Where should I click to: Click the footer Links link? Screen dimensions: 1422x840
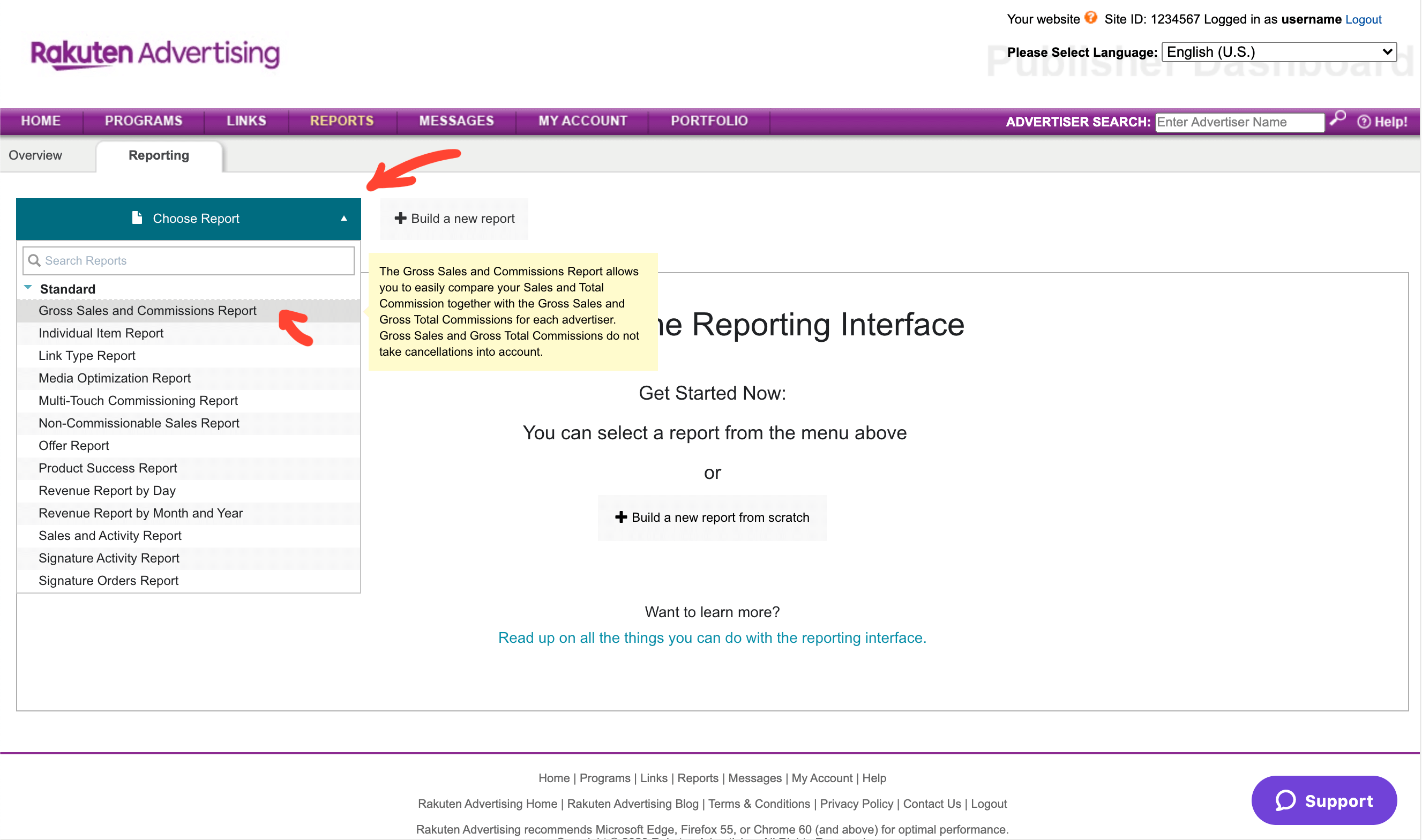(654, 778)
